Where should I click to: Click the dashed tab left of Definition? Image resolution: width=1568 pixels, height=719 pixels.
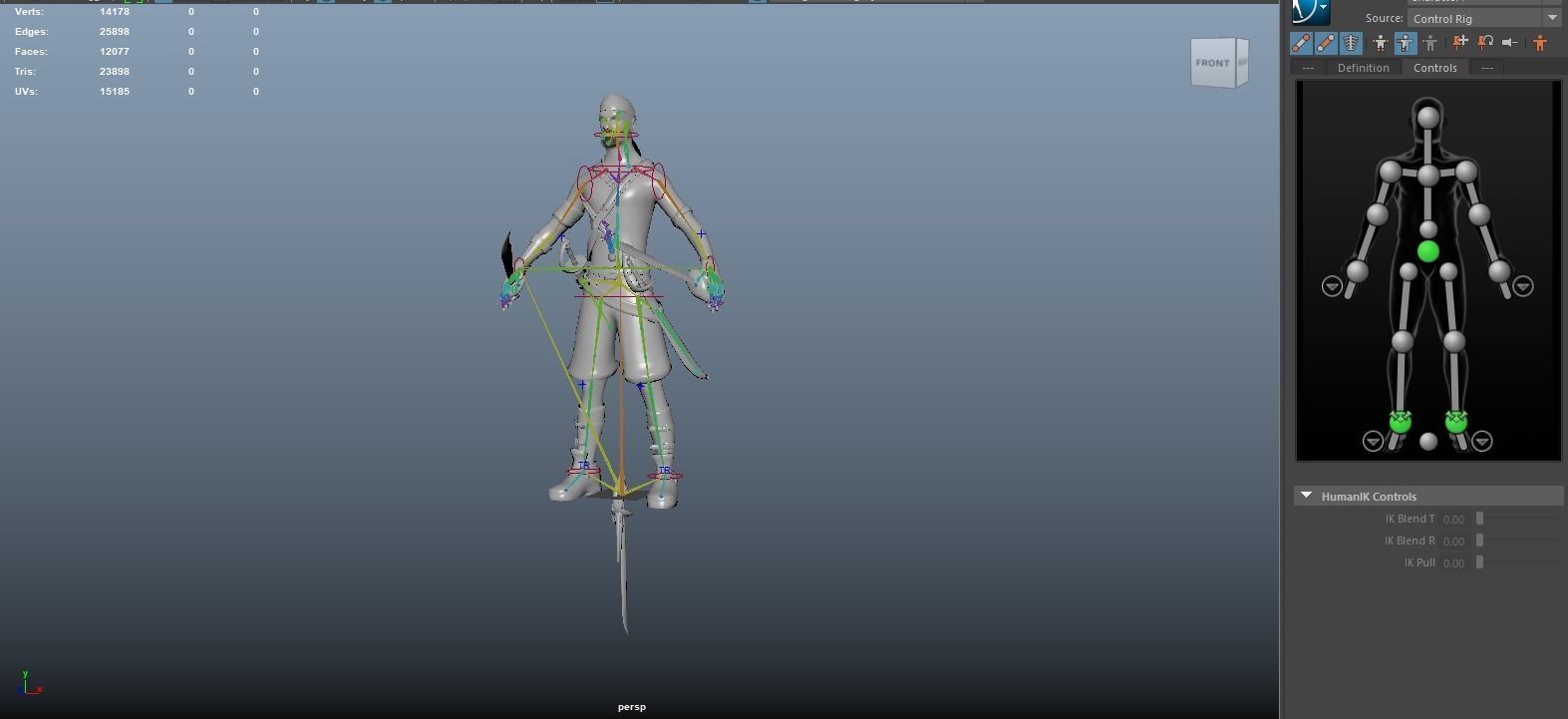[1308, 68]
